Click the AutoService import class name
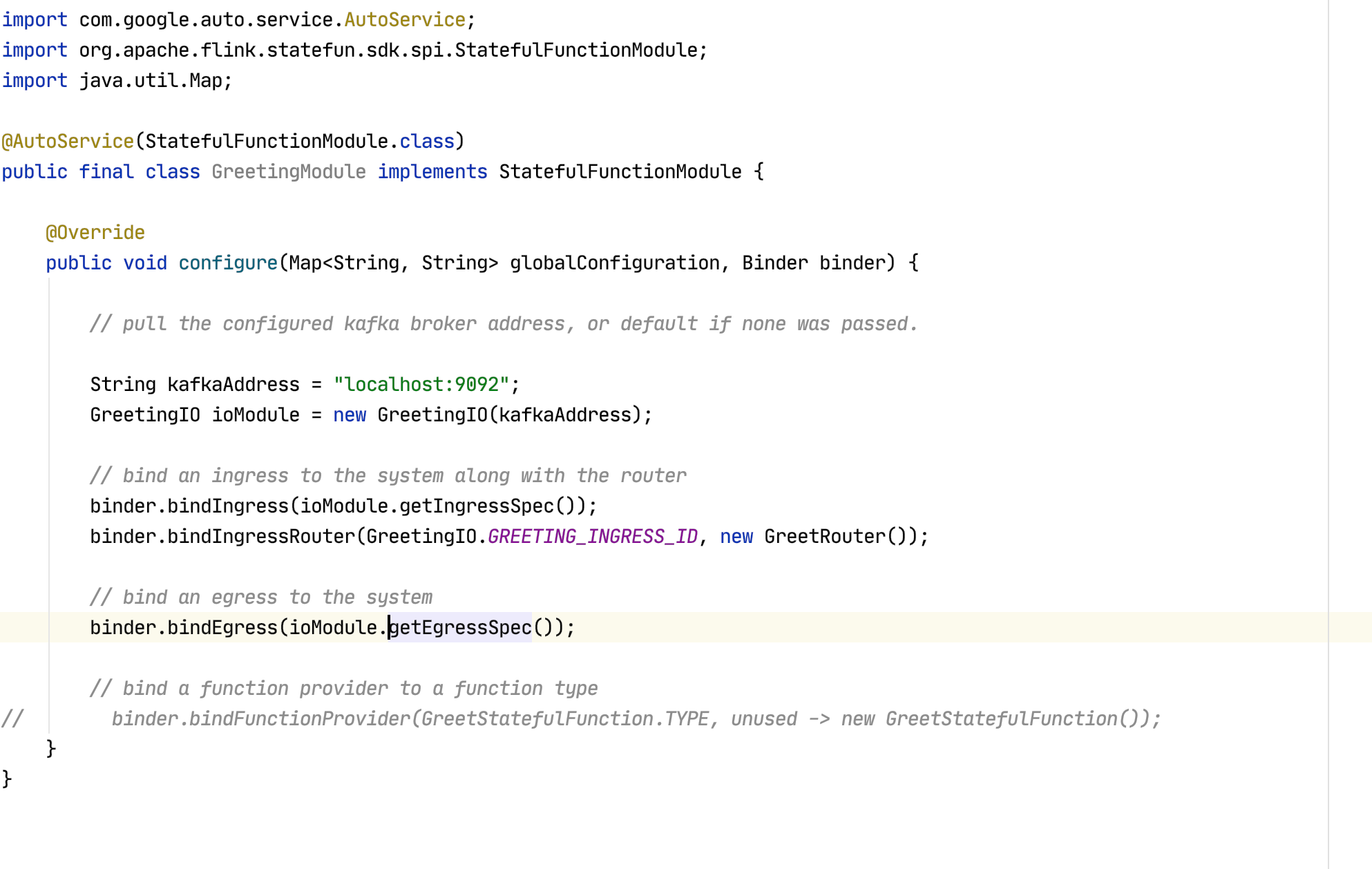1372x869 pixels. (x=405, y=20)
